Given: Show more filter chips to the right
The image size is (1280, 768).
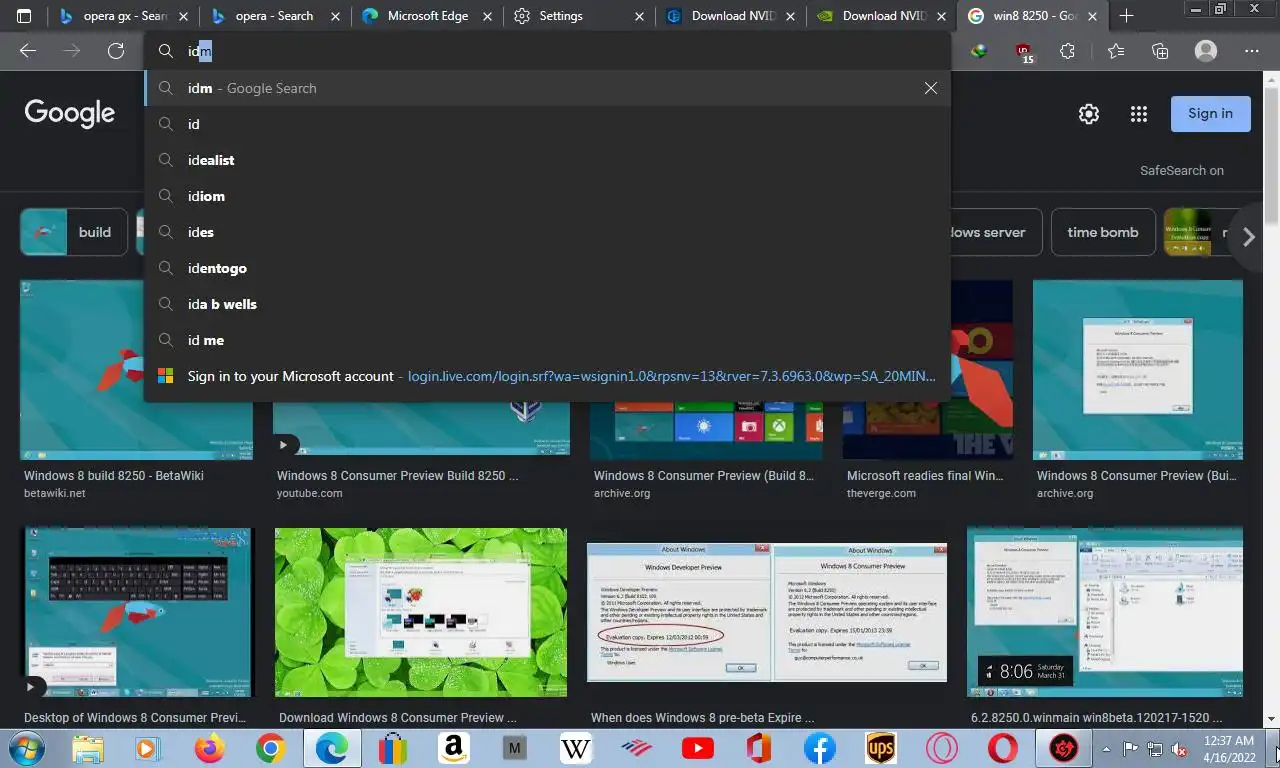Looking at the screenshot, I should [1248, 237].
